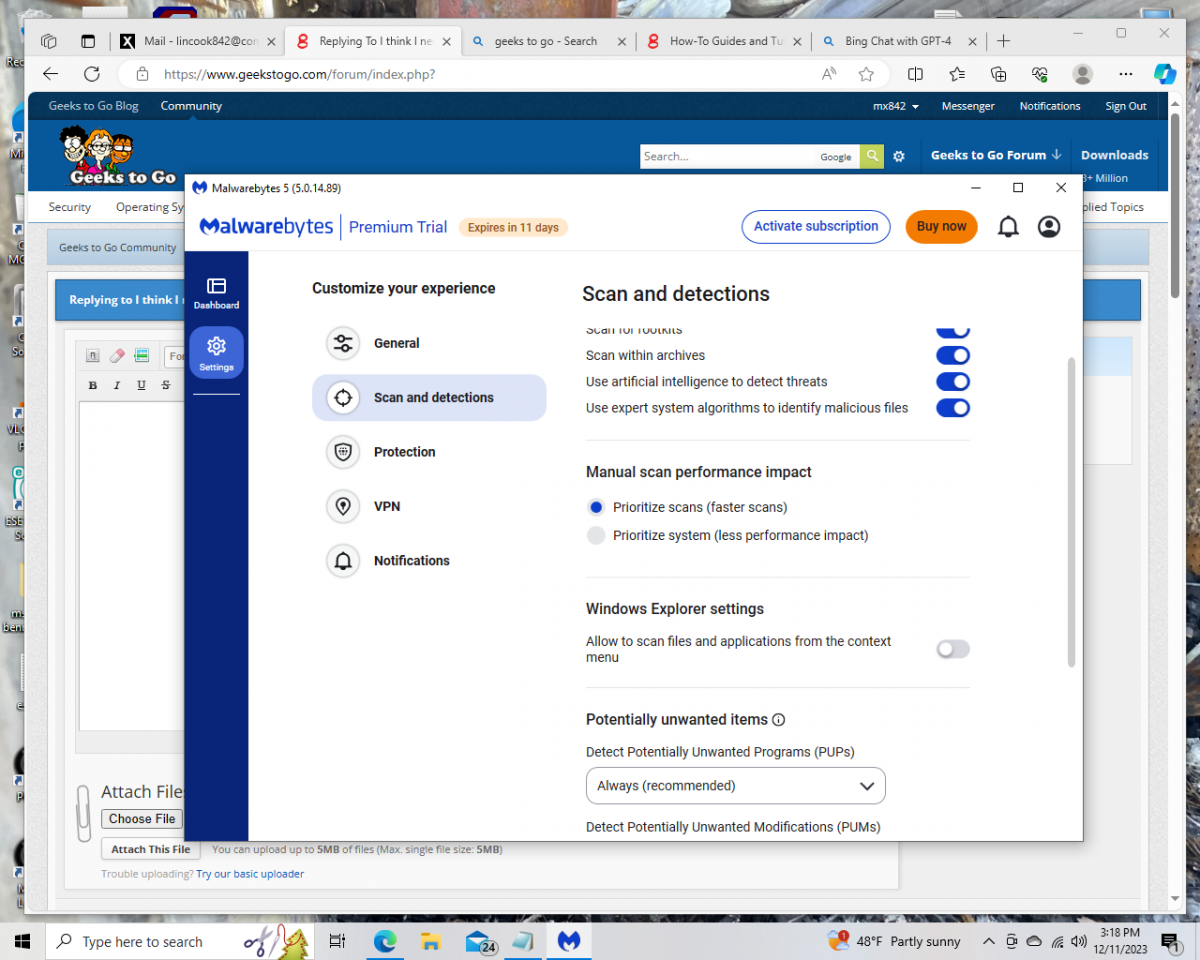Select Prioritize system (less performance impact)
The height and width of the screenshot is (960, 1200).
tap(596, 535)
